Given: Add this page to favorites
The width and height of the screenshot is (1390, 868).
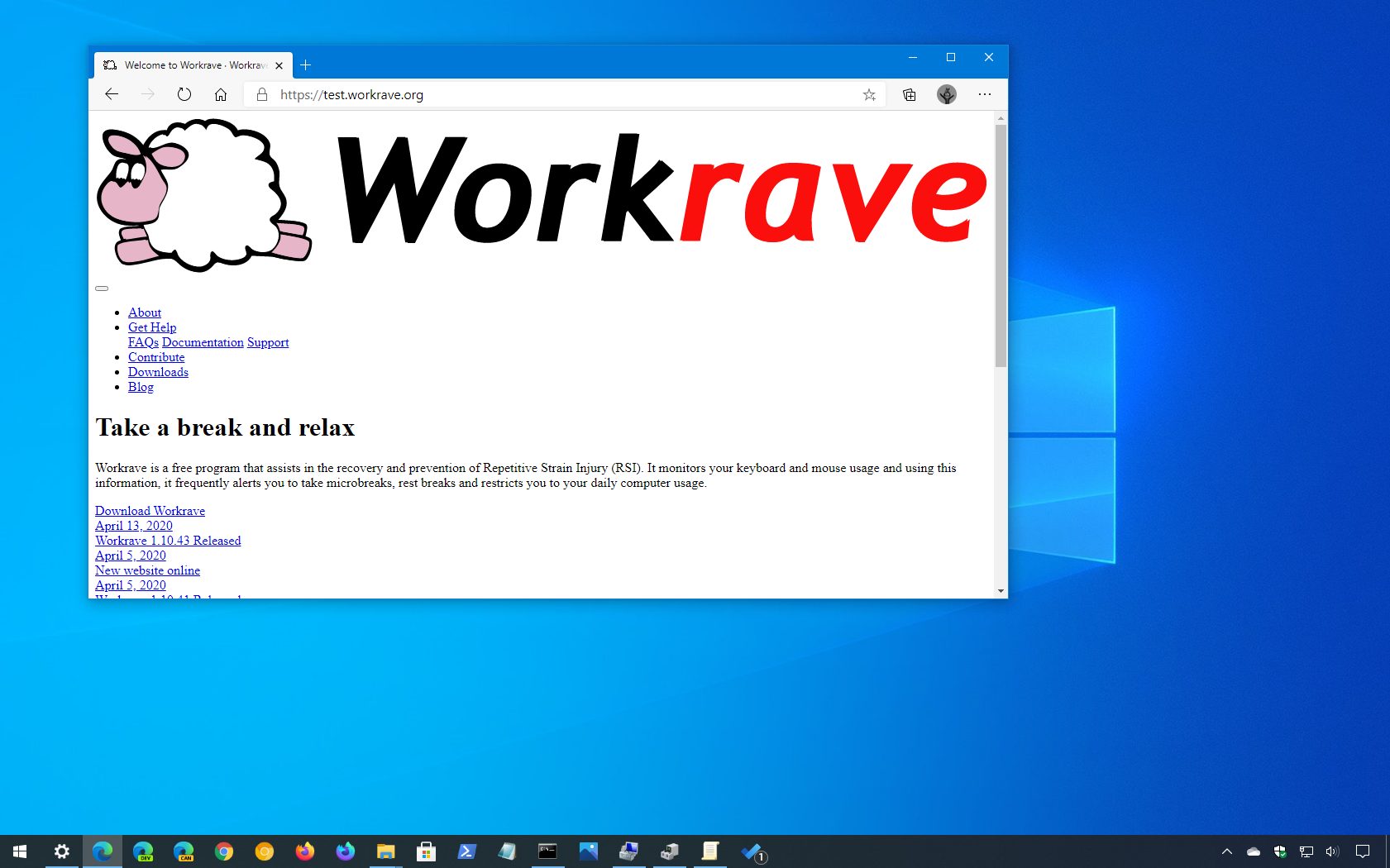Looking at the screenshot, I should click(x=869, y=94).
